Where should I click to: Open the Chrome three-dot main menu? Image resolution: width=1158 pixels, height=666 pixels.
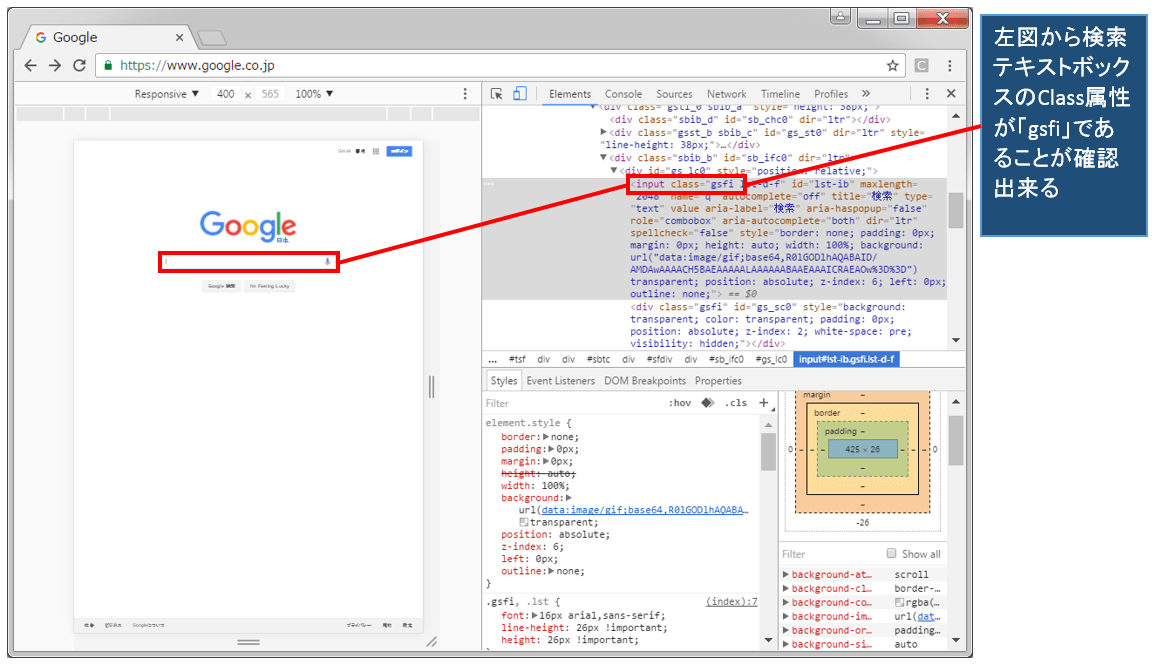950,66
